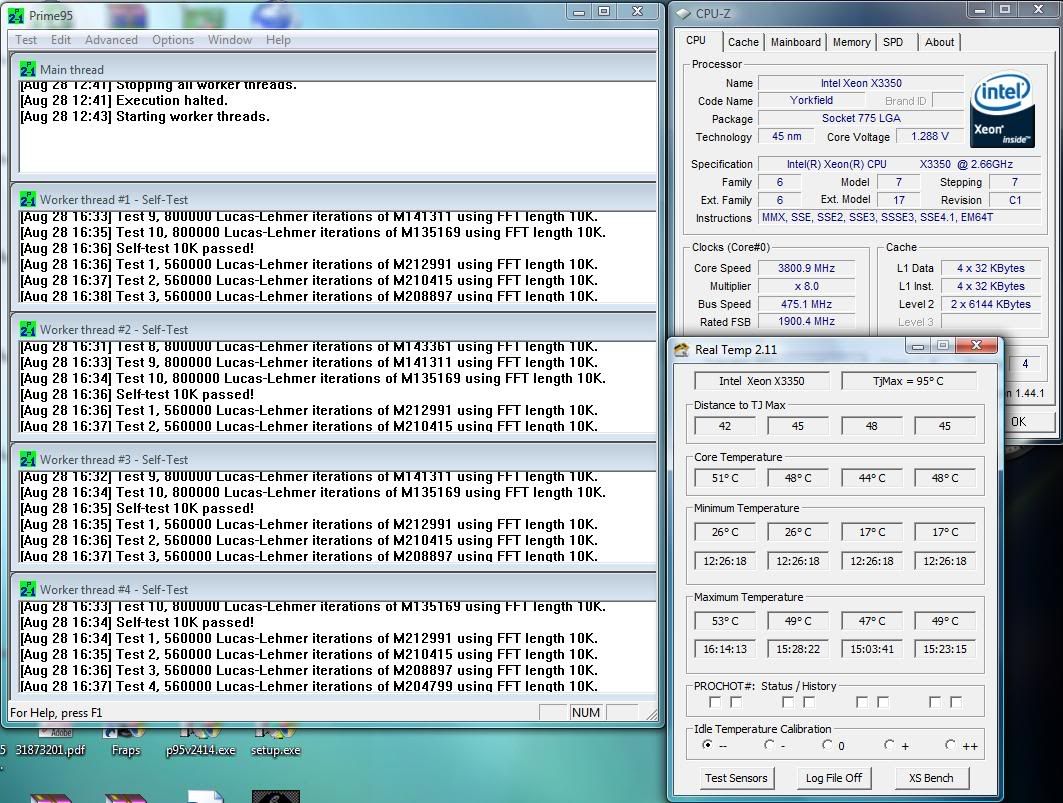
Task: Switch to the About tab in CPU-Z
Action: [939, 42]
